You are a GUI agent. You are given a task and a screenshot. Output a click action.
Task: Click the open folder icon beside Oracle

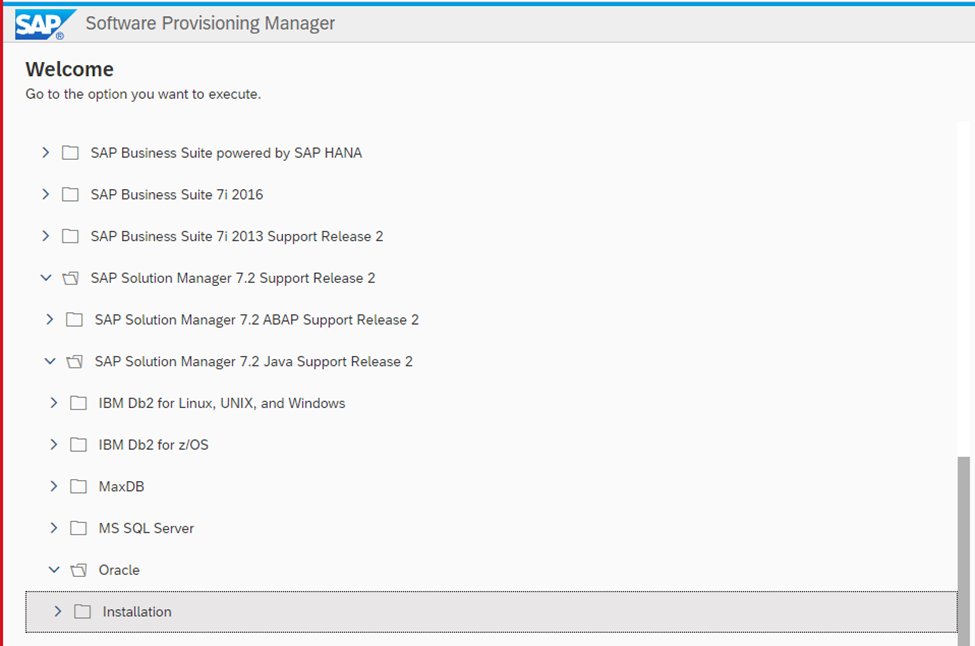pyautogui.click(x=78, y=570)
